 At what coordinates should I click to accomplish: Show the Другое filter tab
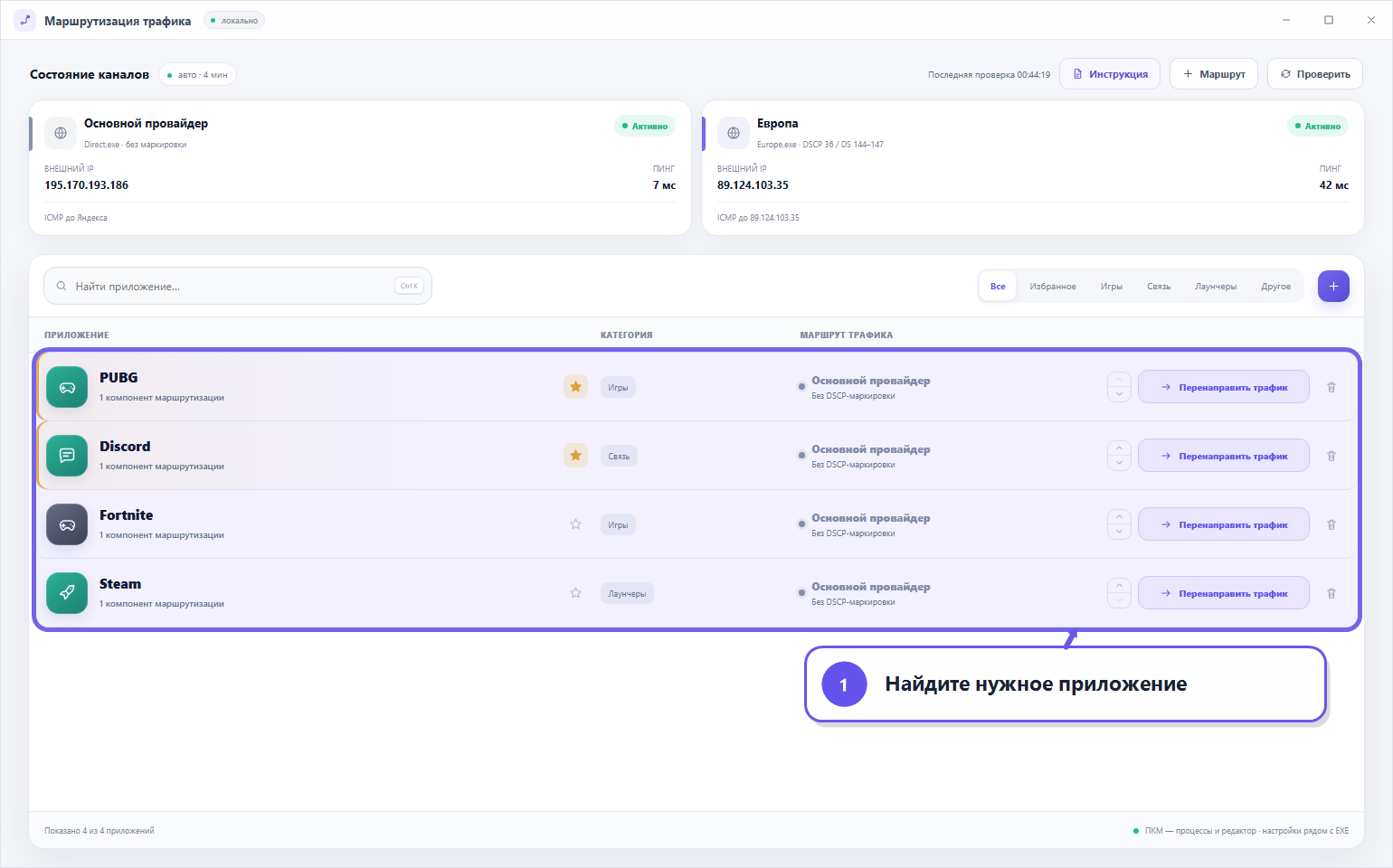(1276, 287)
